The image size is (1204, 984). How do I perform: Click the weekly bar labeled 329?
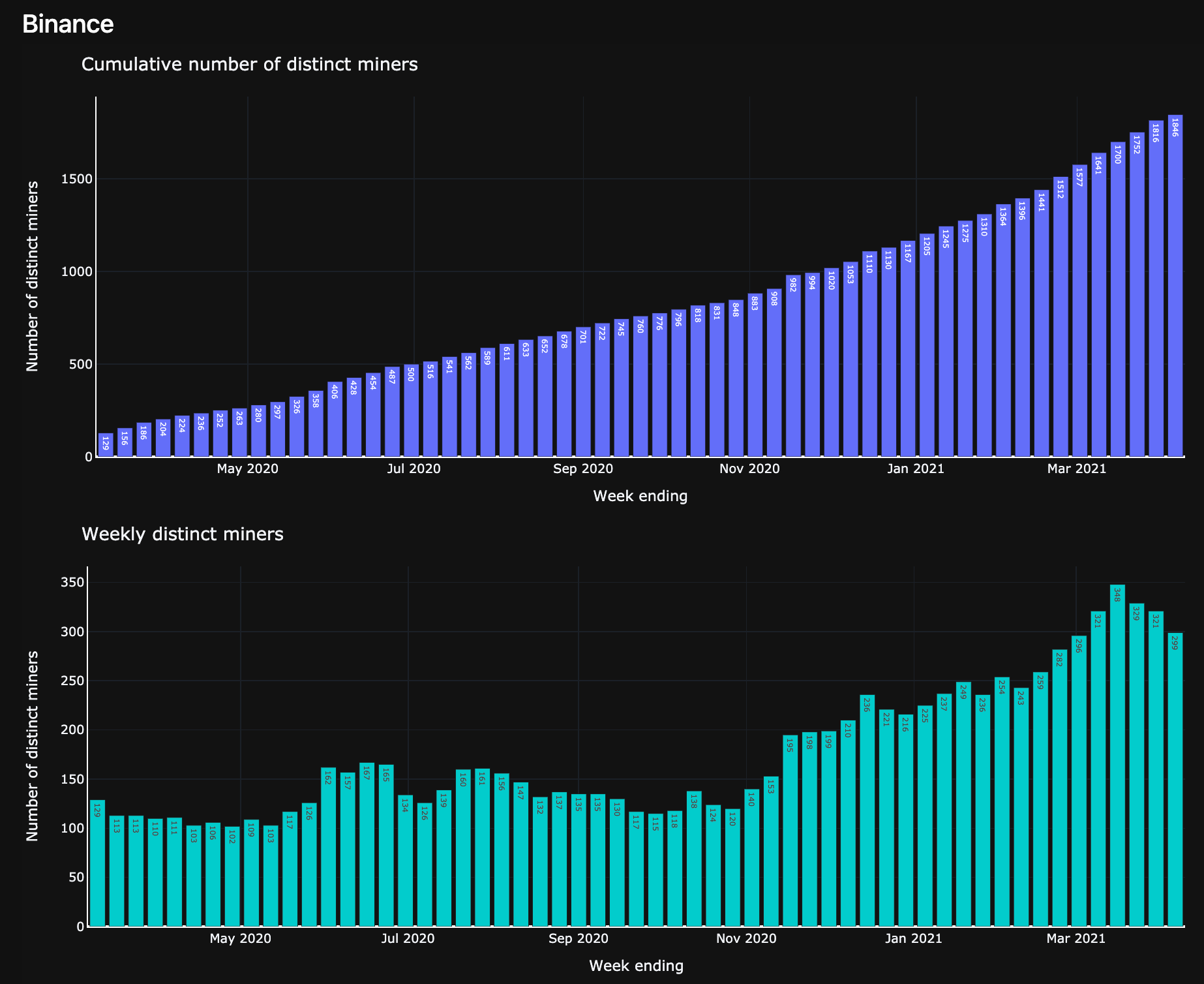click(x=1137, y=765)
